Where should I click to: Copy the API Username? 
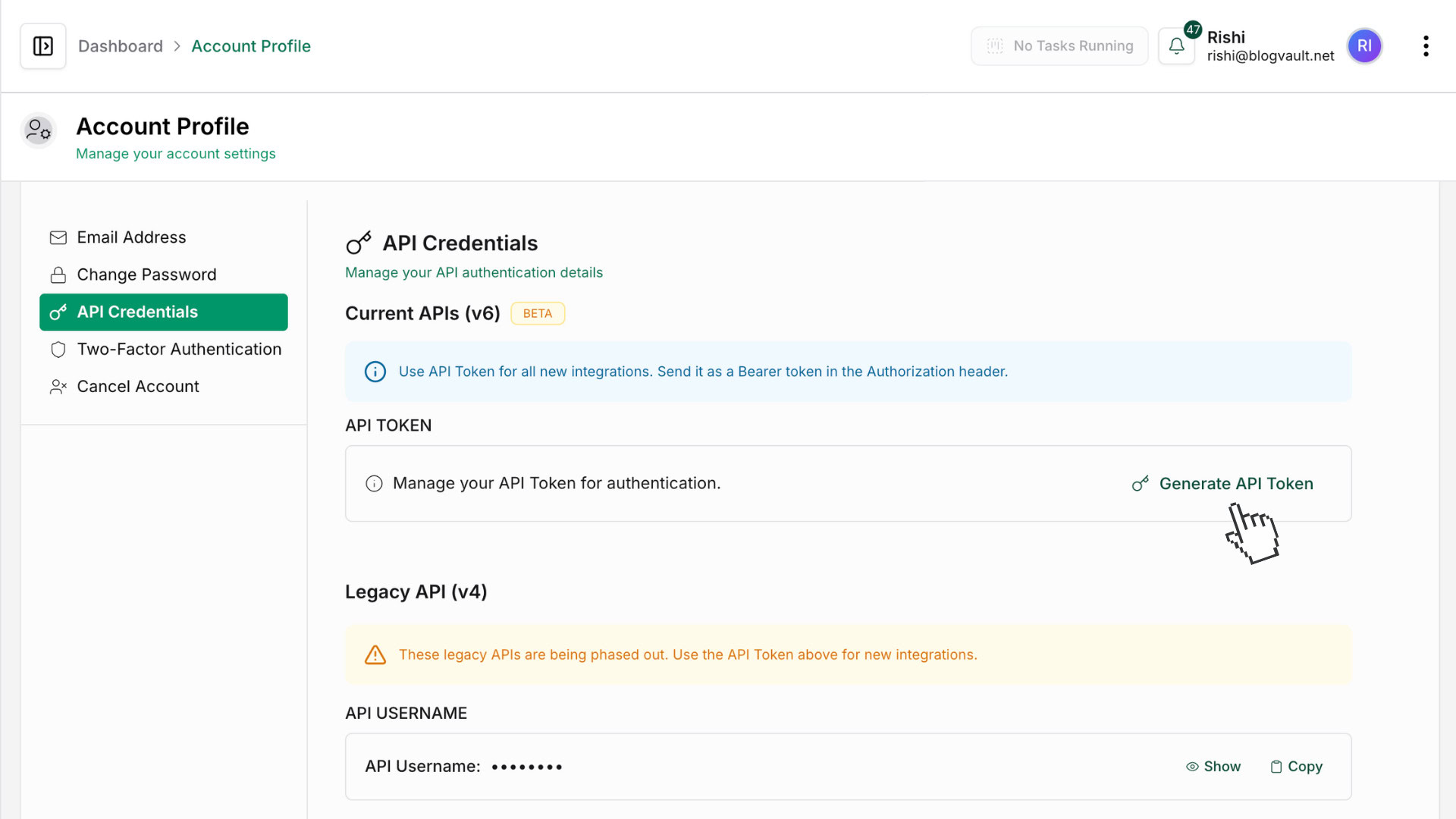pos(1297,767)
